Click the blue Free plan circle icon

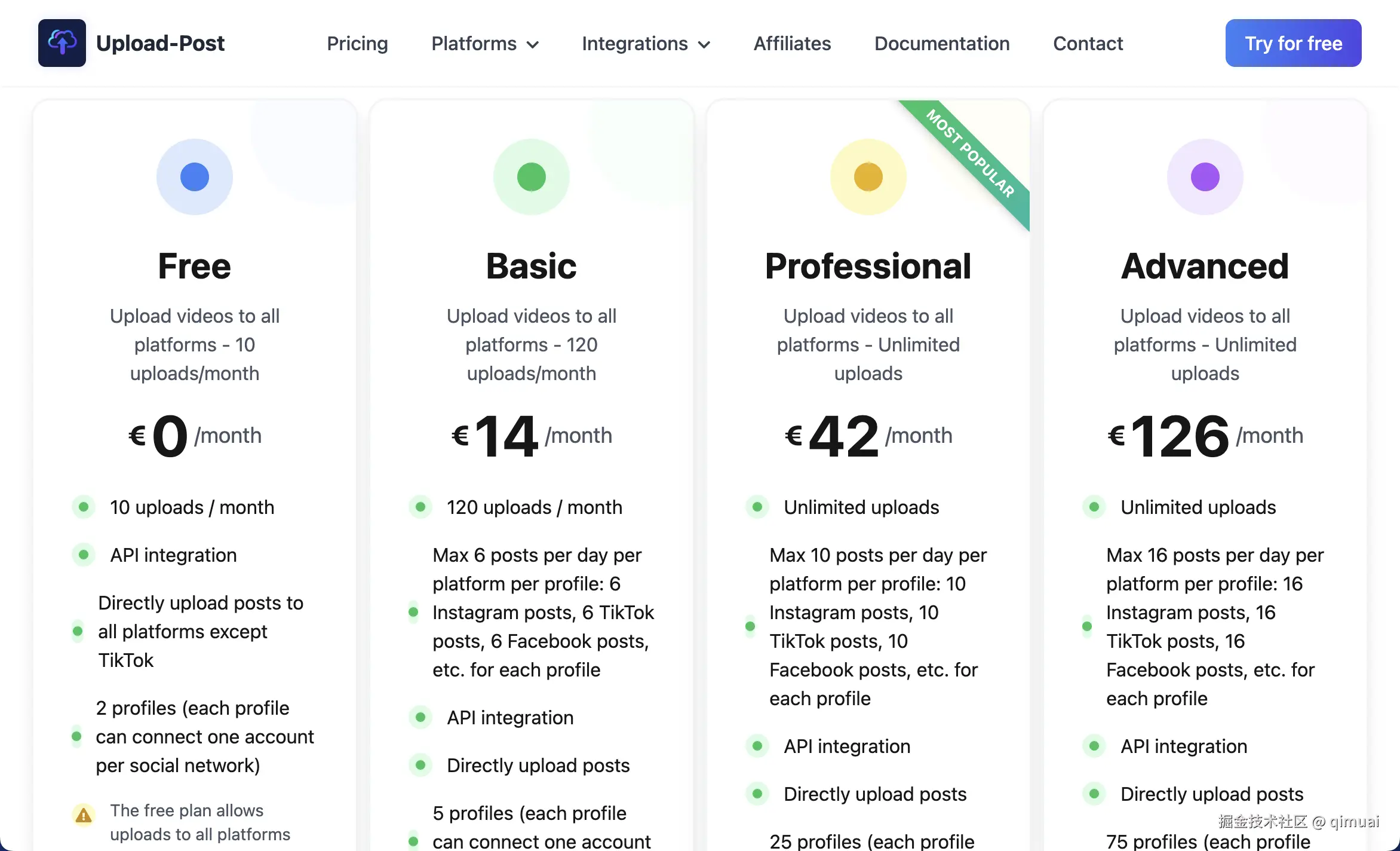(195, 177)
